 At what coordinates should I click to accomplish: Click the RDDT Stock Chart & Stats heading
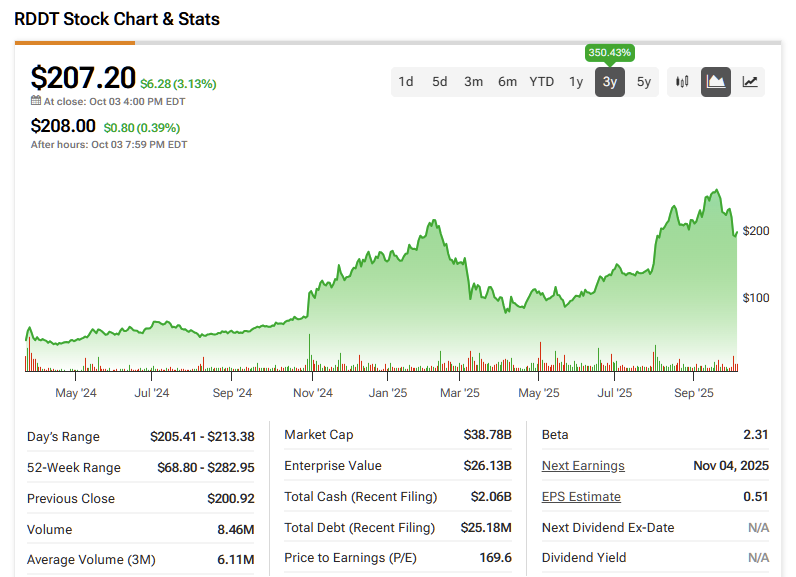pos(117,19)
